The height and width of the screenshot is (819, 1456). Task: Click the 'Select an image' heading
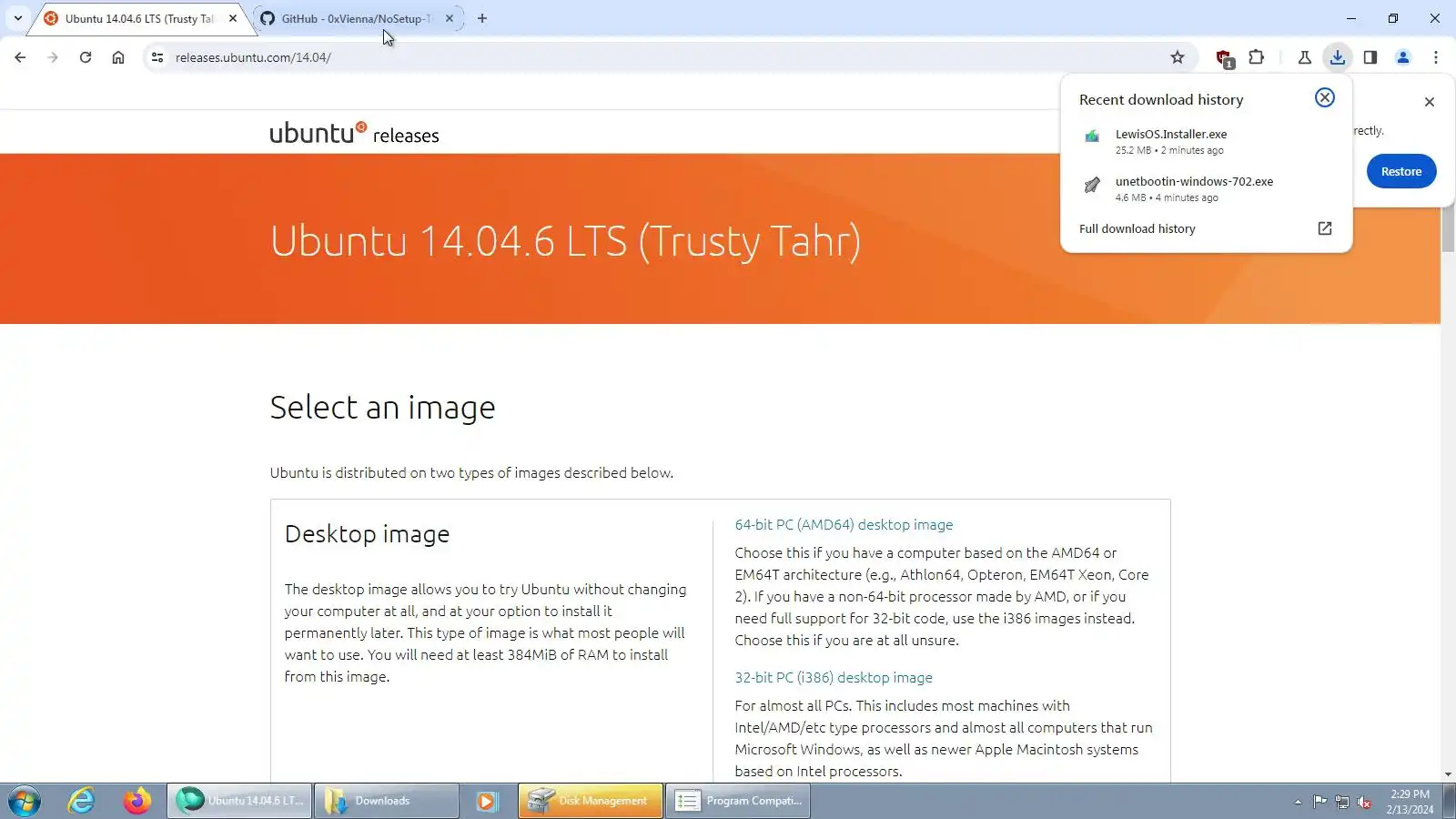(382, 408)
